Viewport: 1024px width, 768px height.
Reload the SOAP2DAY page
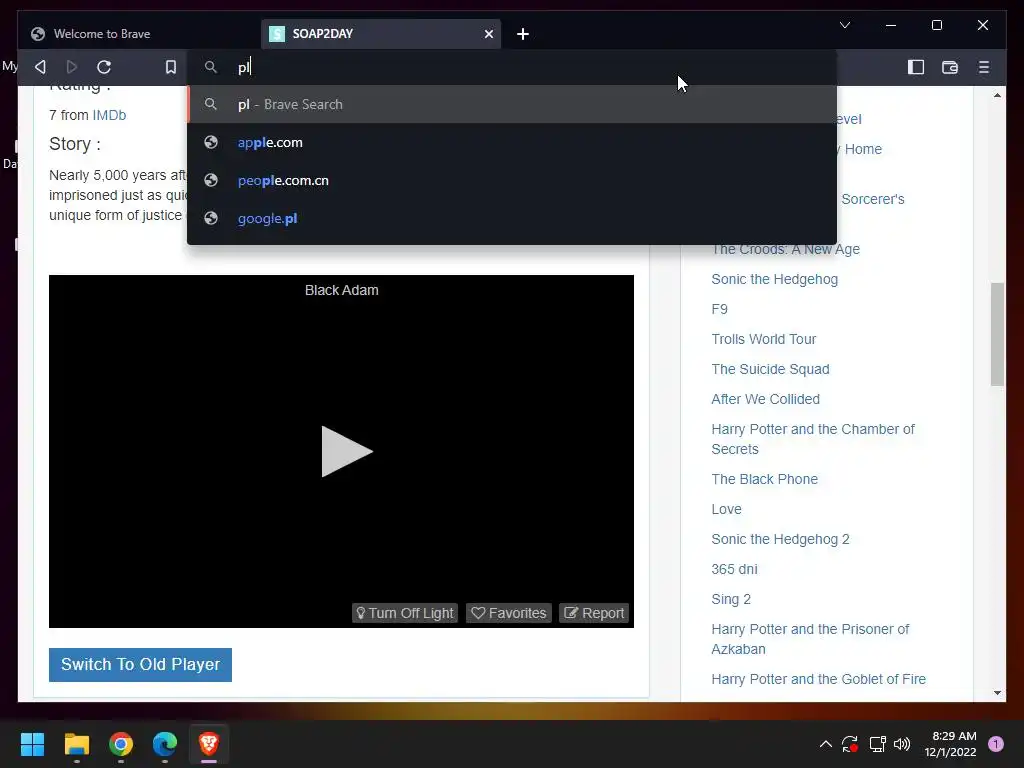coord(104,67)
